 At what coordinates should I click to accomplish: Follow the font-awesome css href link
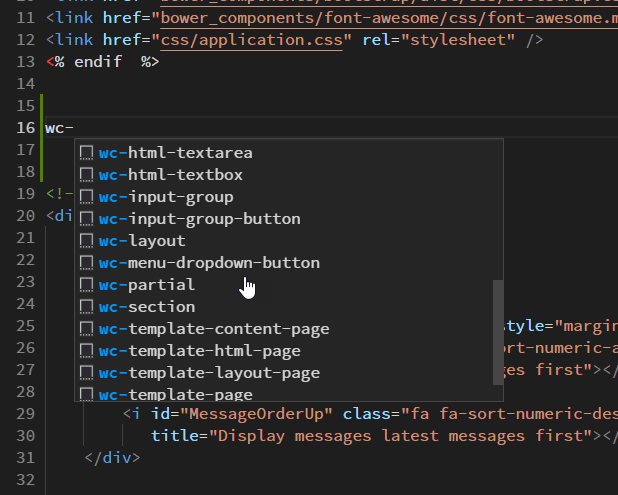(x=389, y=18)
